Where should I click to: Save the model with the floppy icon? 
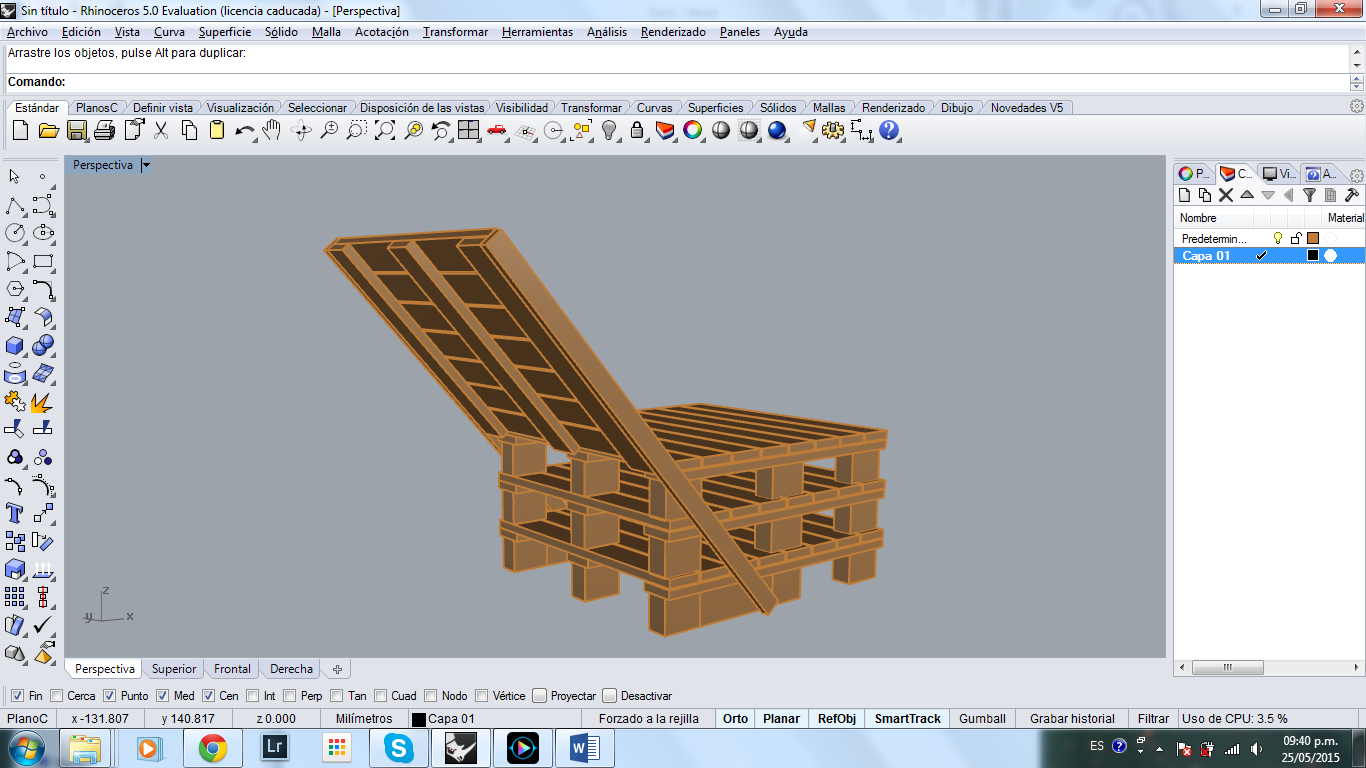tap(76, 130)
